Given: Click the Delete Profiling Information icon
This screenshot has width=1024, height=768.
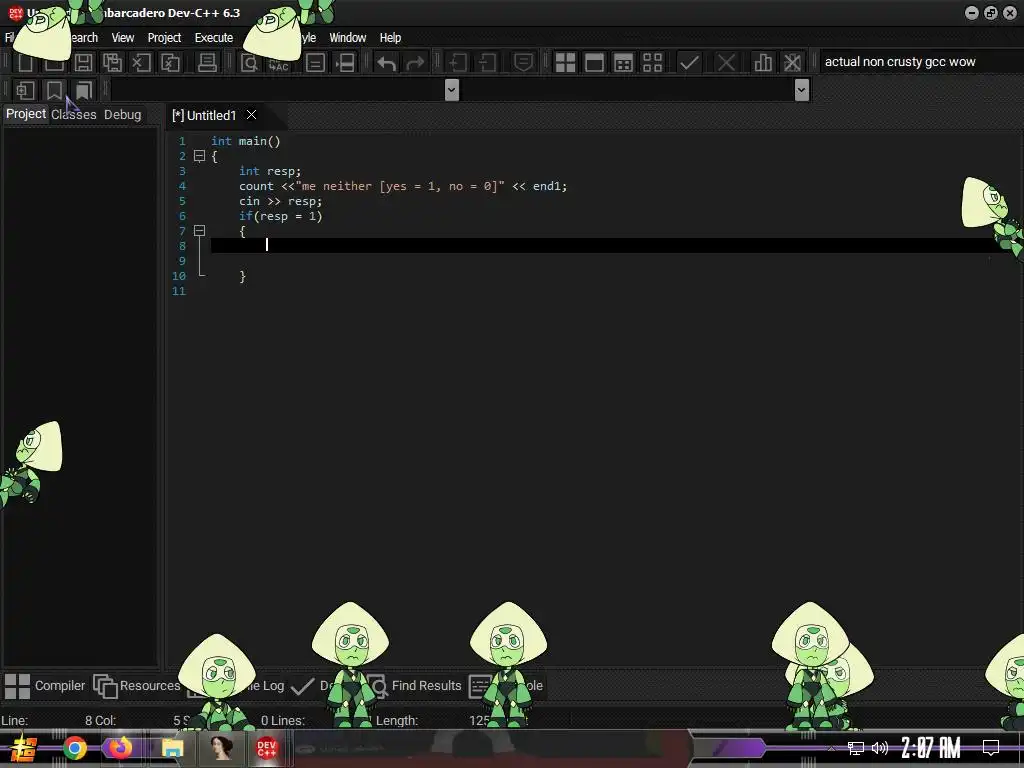Looking at the screenshot, I should click(792, 63).
